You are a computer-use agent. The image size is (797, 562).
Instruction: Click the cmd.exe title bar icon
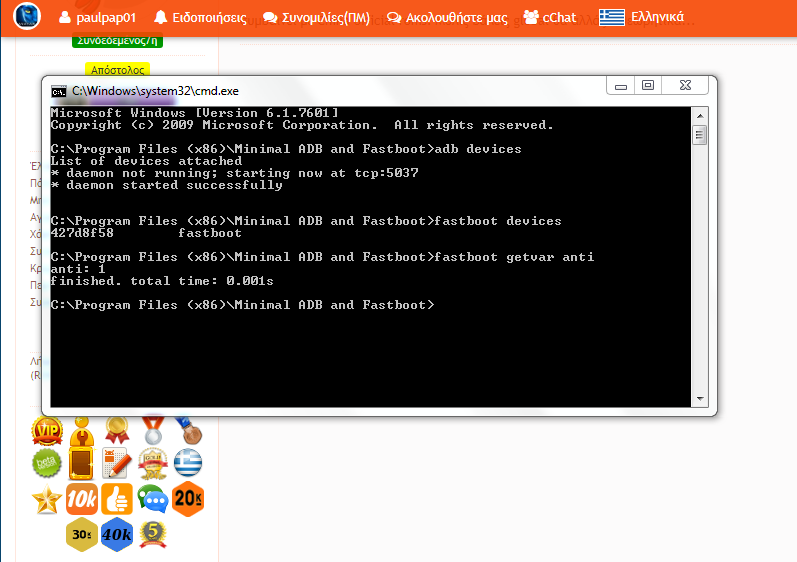point(59,91)
